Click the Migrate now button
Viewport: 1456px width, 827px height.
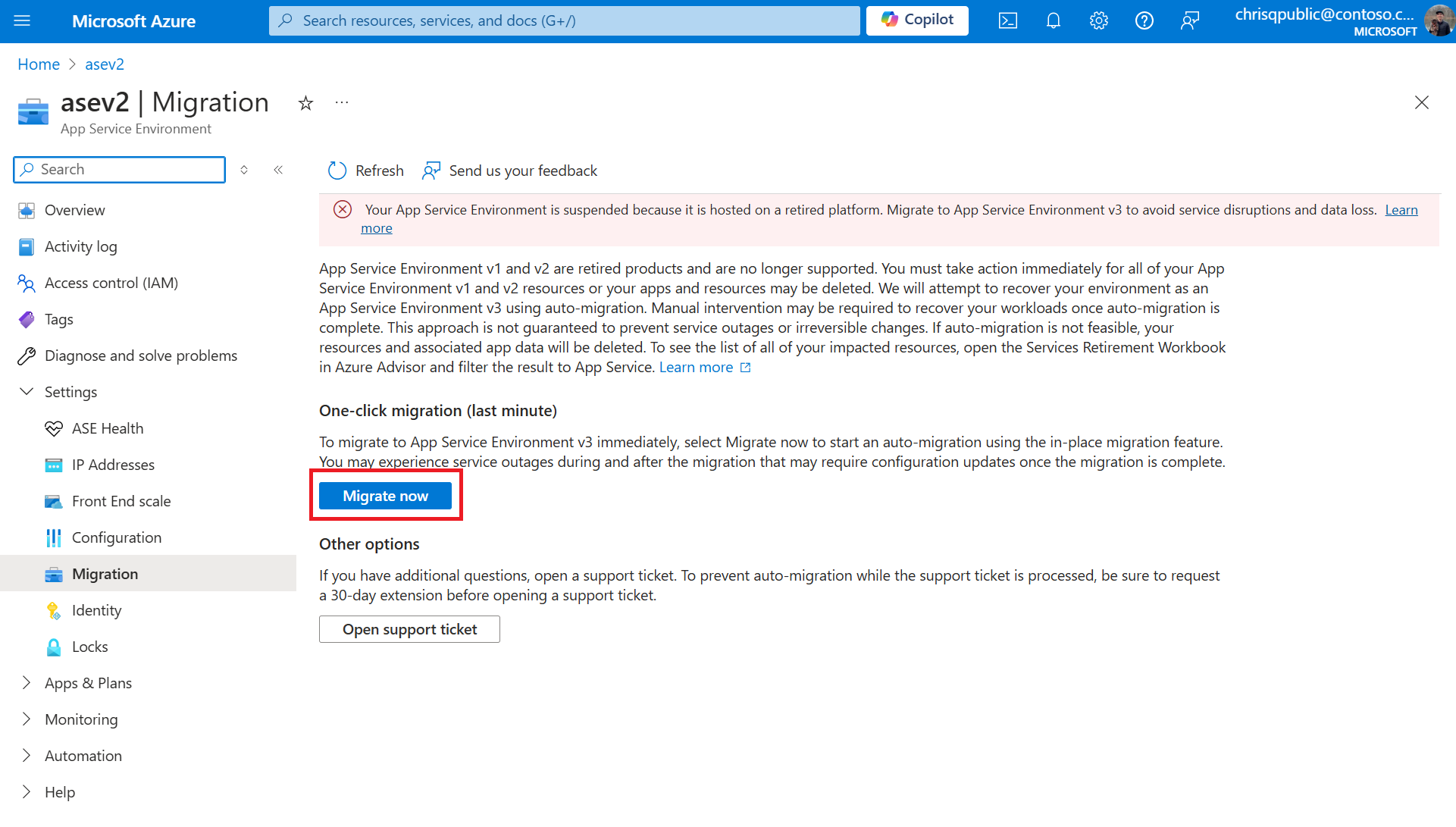[x=385, y=495]
